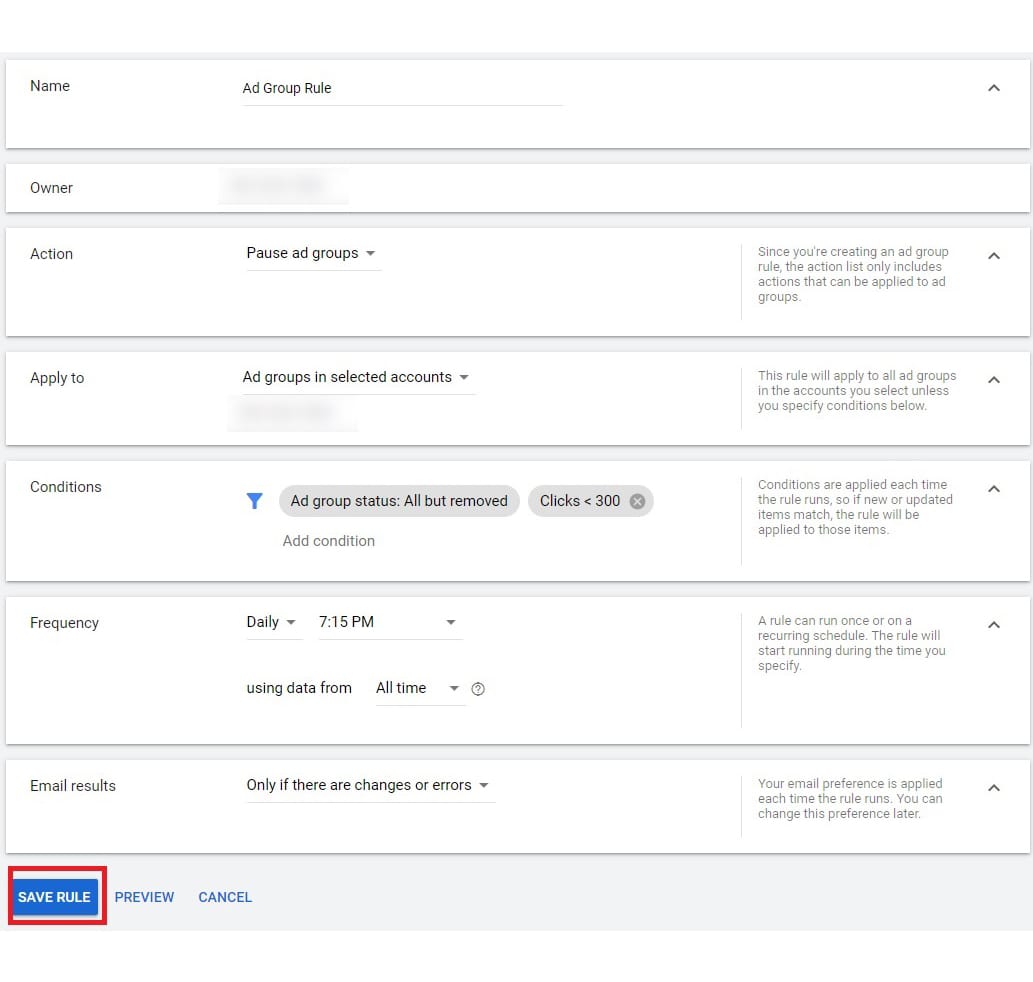Image resolution: width=1033 pixels, height=982 pixels.
Task: Collapse the Name section
Action: click(993, 88)
